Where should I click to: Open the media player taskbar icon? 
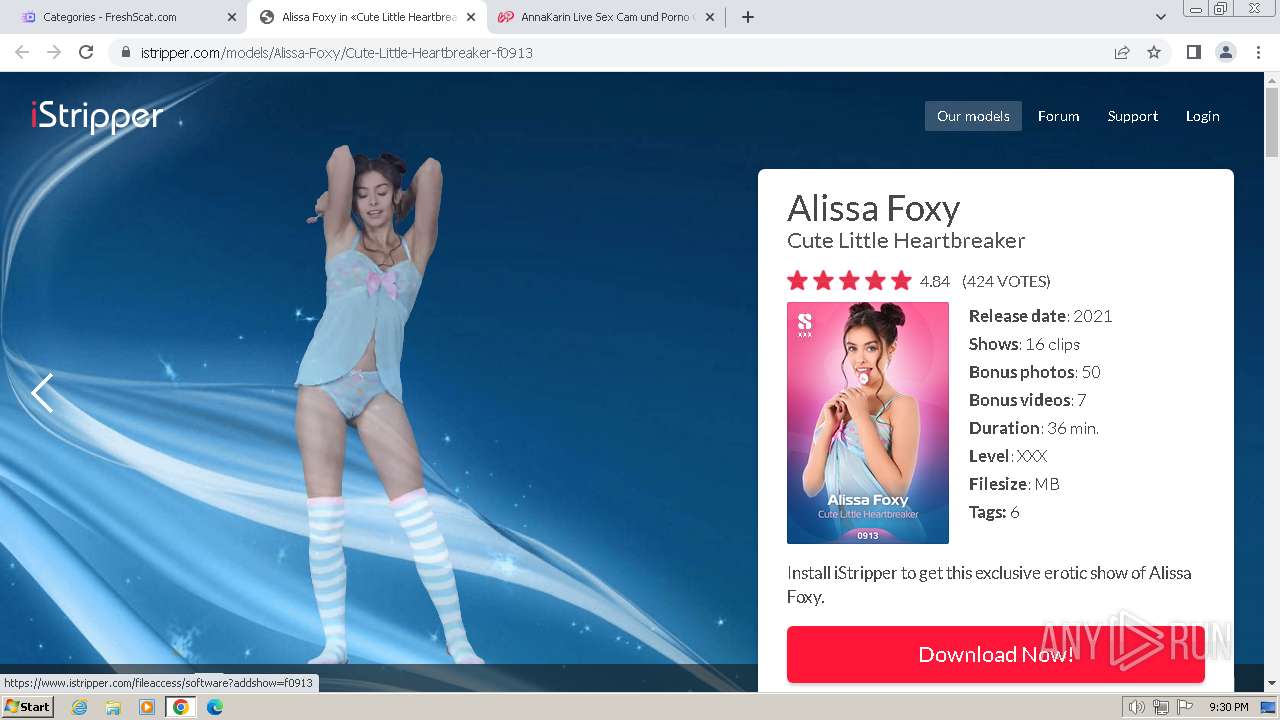tap(147, 707)
